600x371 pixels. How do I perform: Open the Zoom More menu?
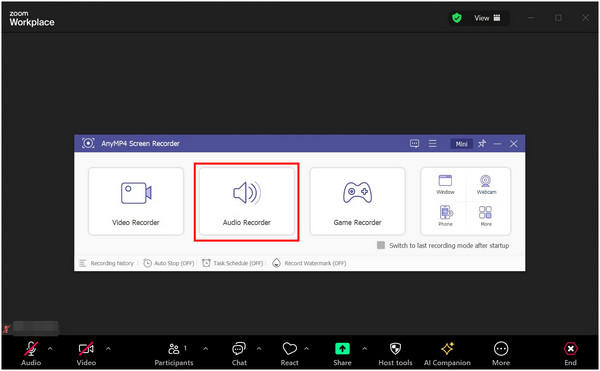tap(501, 354)
